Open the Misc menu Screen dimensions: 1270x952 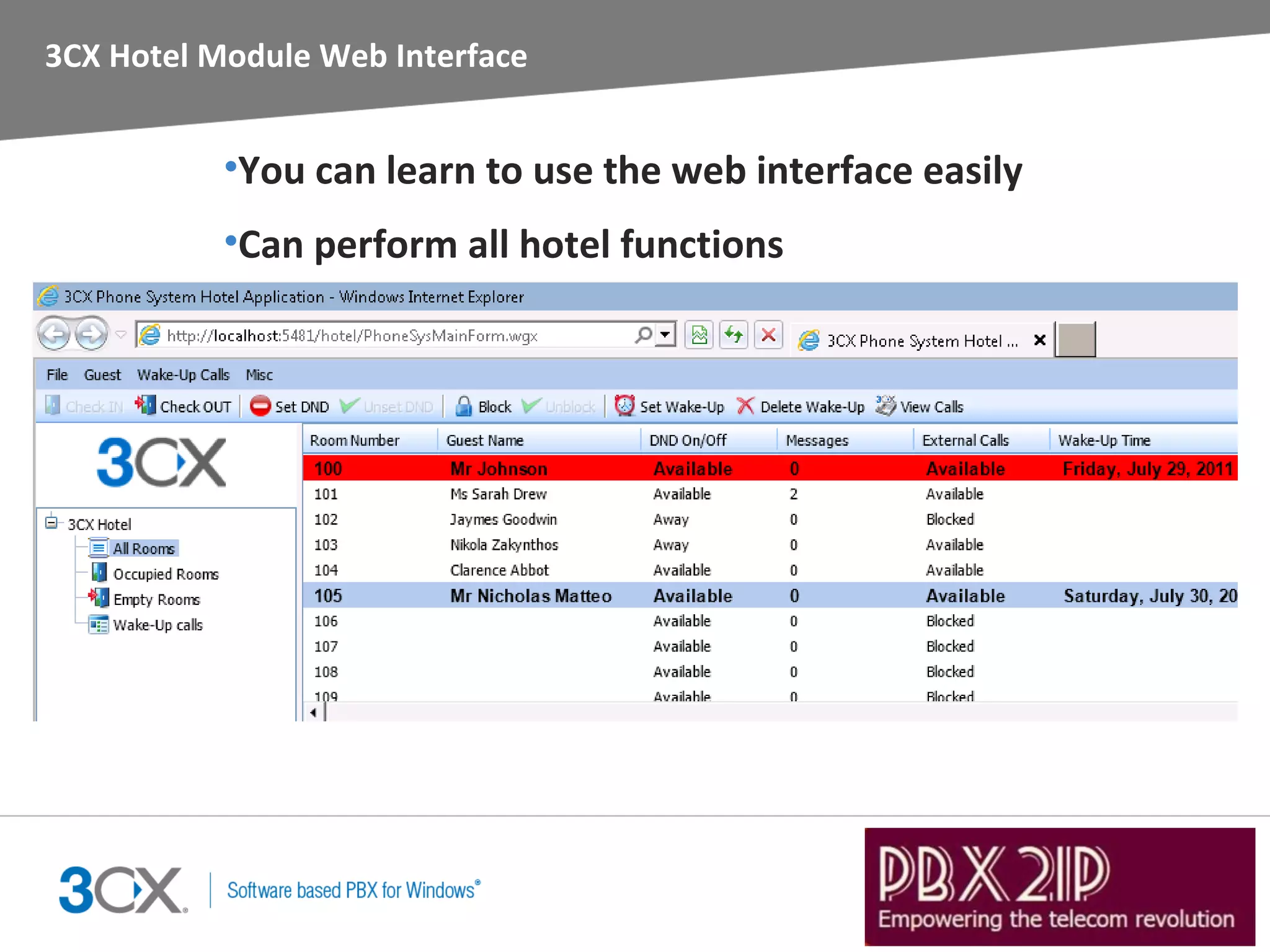click(x=259, y=375)
